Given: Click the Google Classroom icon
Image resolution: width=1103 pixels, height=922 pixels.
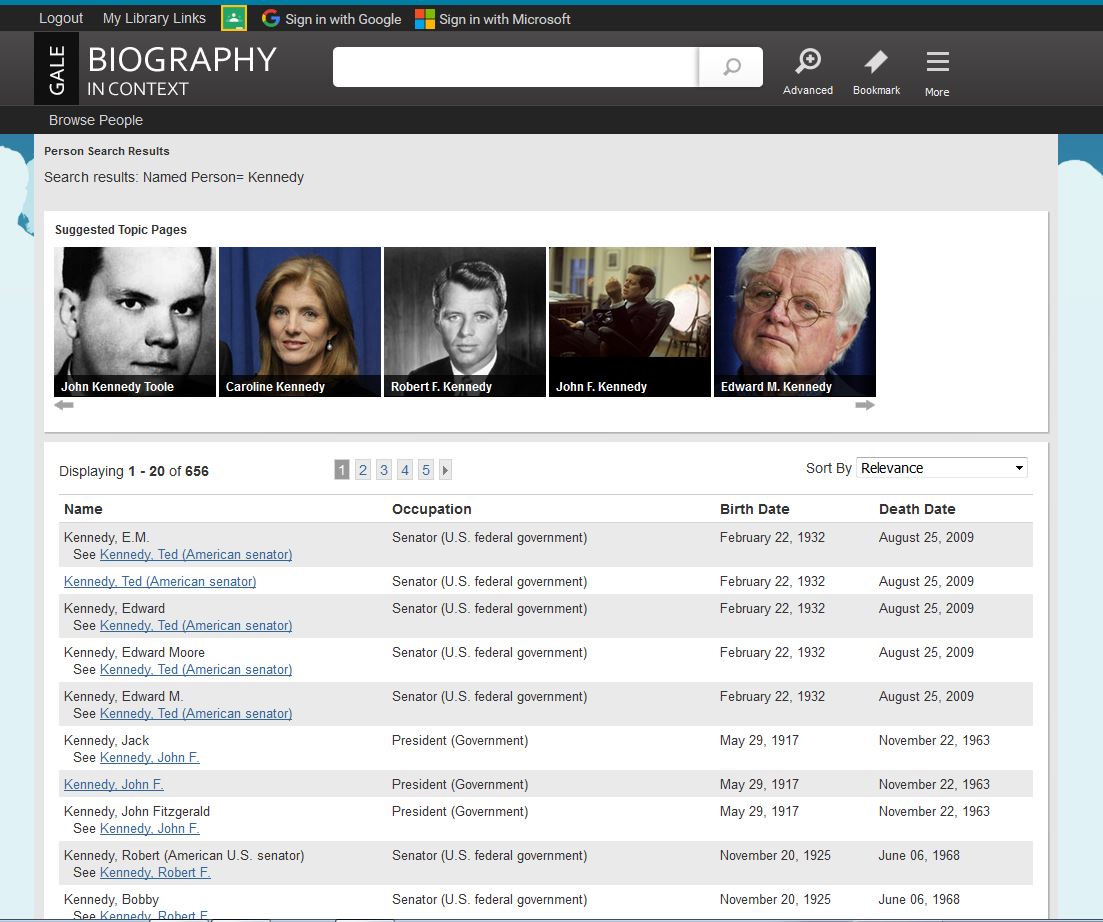Looking at the screenshot, I should [234, 18].
